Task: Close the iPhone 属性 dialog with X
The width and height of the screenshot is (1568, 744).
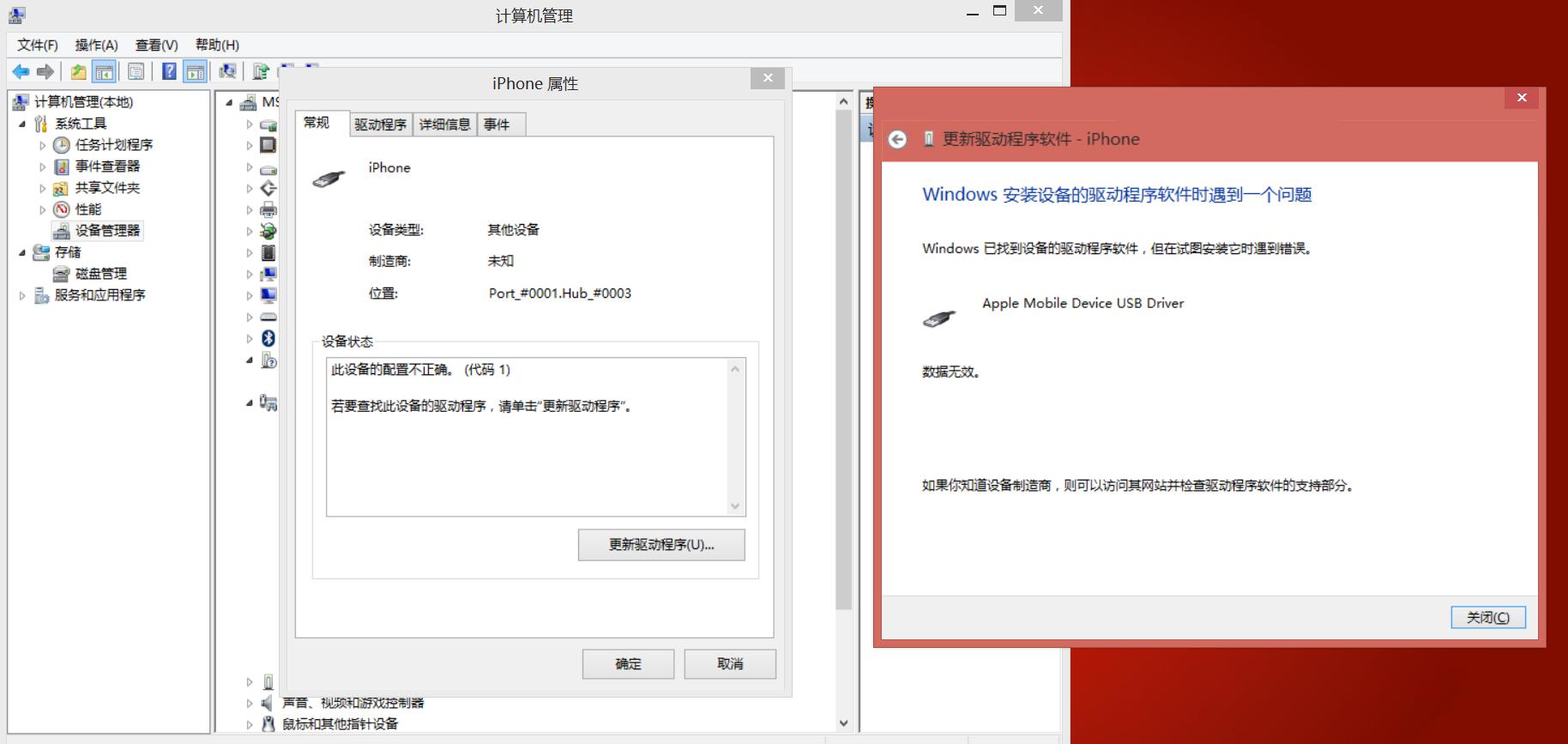Action: click(768, 78)
